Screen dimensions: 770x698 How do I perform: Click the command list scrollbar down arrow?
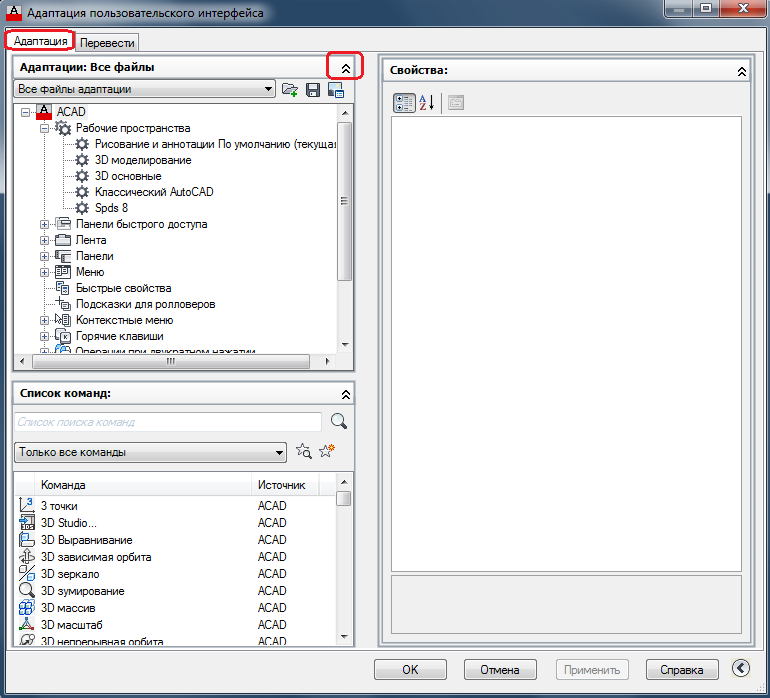pos(344,637)
